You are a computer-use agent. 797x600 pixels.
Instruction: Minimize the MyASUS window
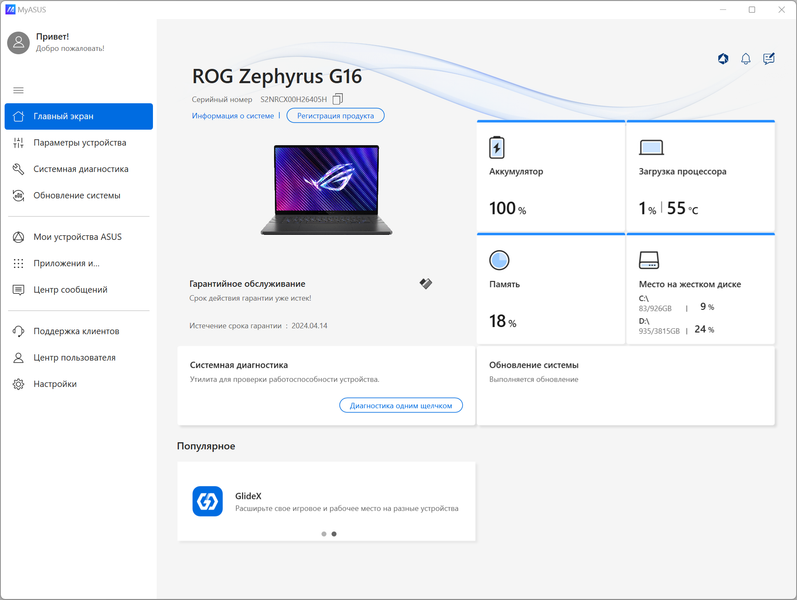point(723,10)
